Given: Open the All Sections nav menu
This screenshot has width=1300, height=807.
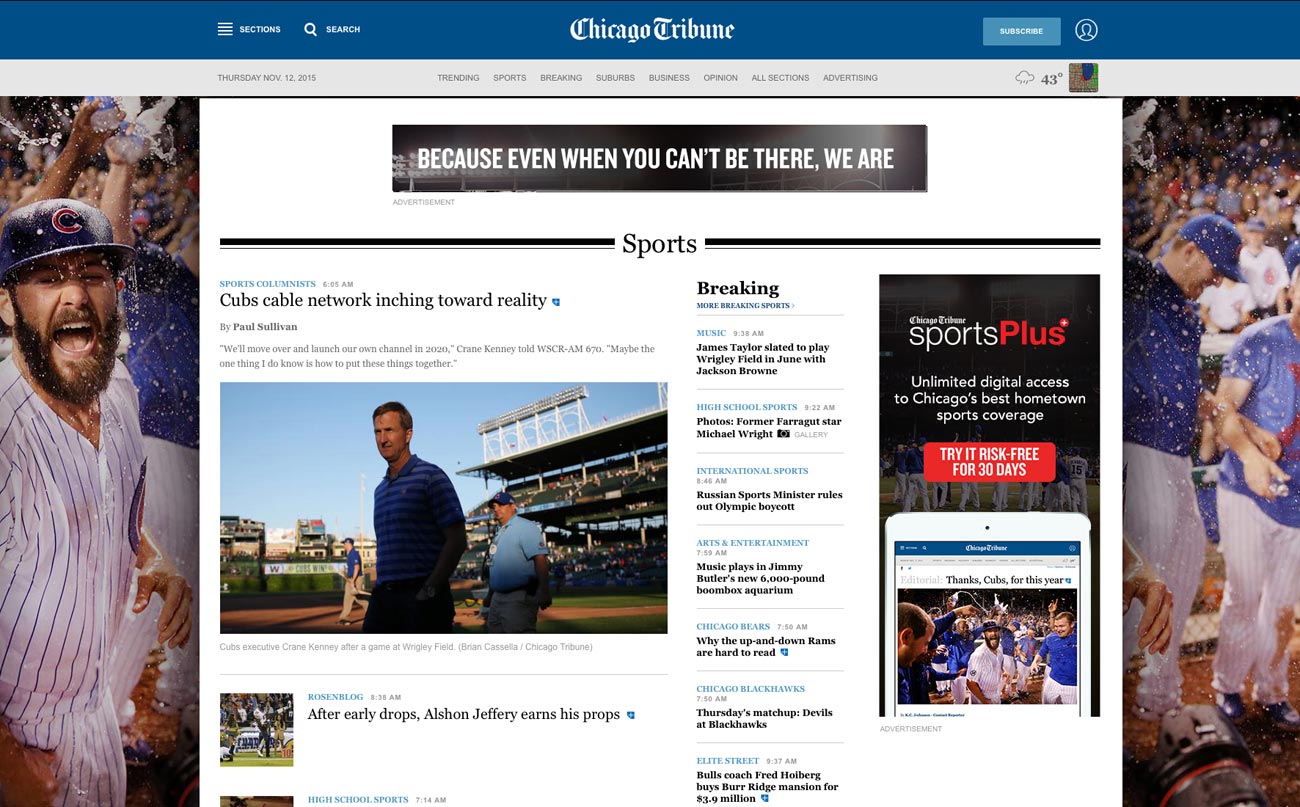Looking at the screenshot, I should [x=780, y=78].
